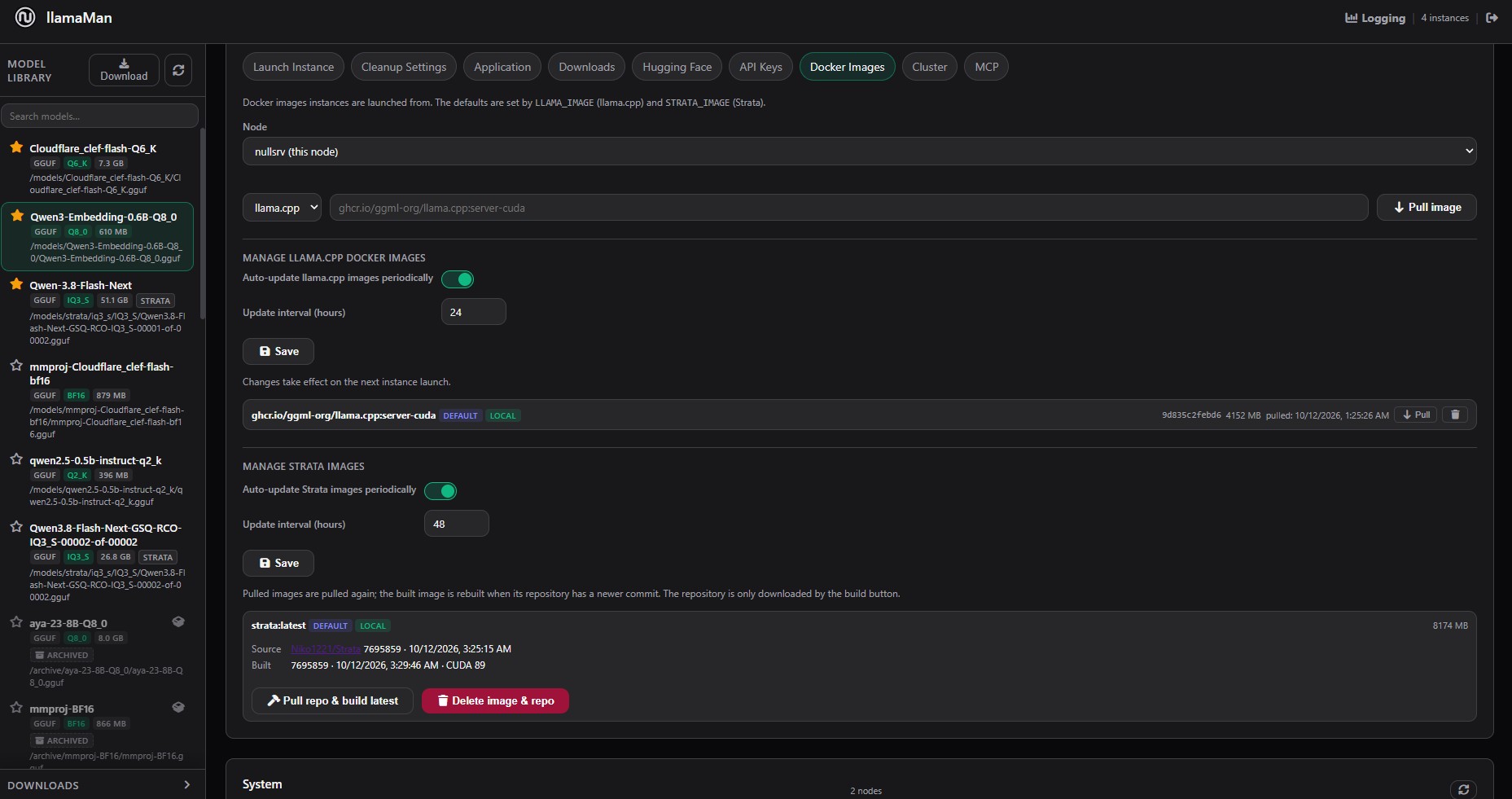Click the docker image name input field
The image size is (1512, 799).
click(848, 208)
